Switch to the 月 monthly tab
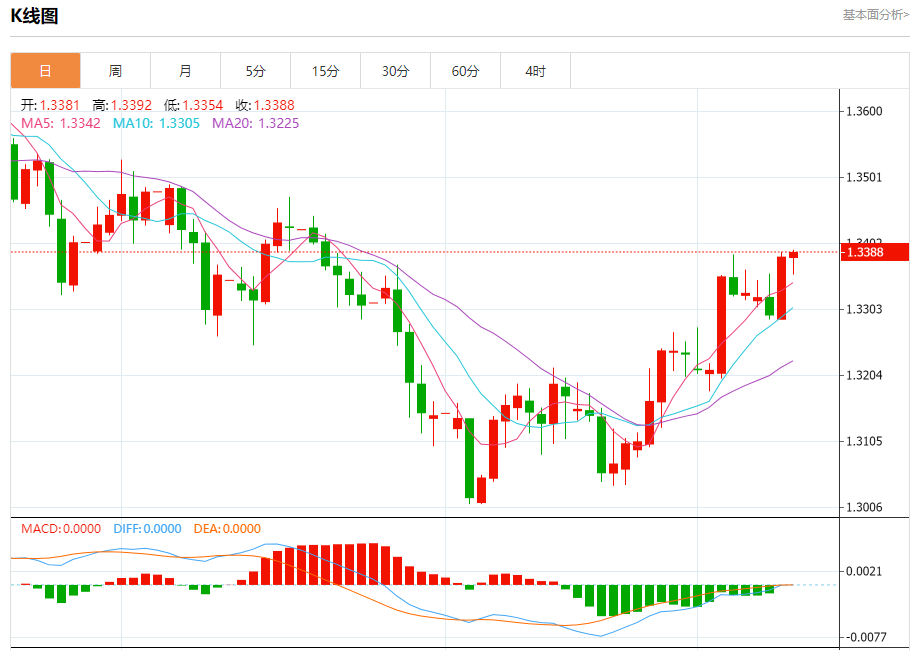919x650 pixels. pyautogui.click(x=185, y=71)
